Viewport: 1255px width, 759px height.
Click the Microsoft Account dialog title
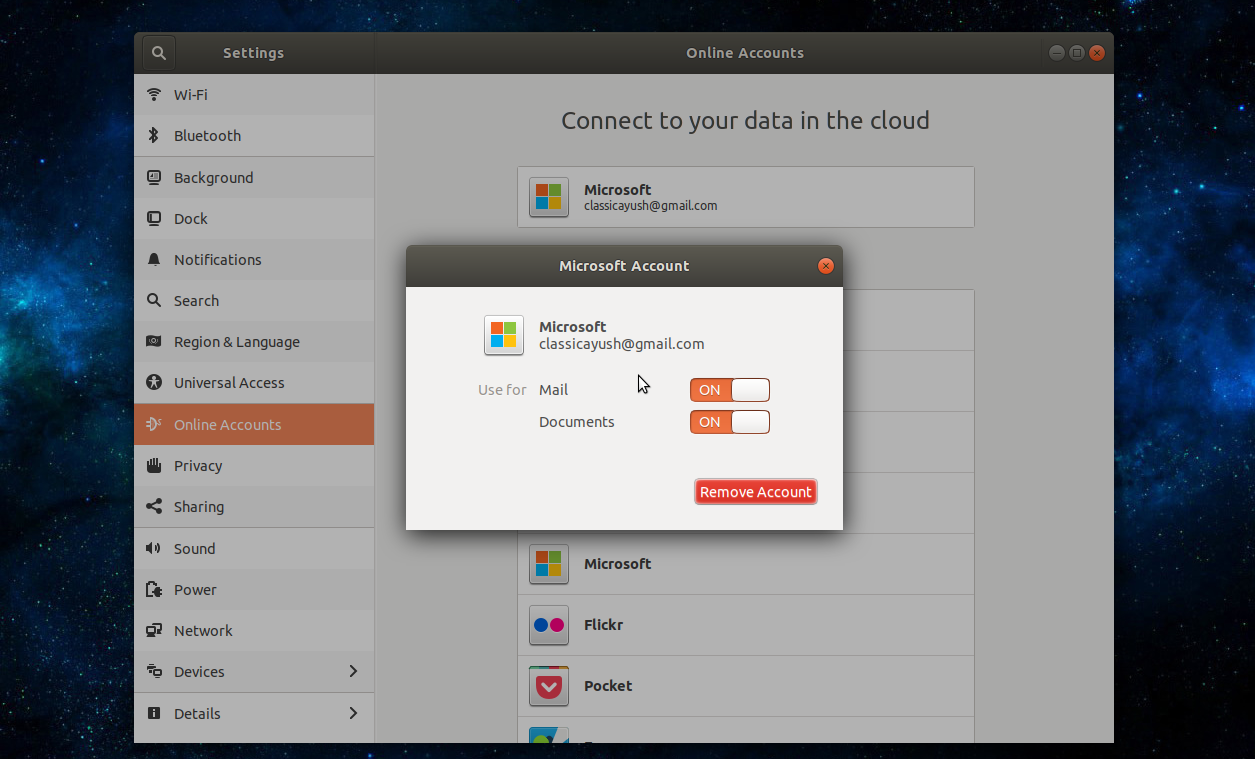pos(624,266)
